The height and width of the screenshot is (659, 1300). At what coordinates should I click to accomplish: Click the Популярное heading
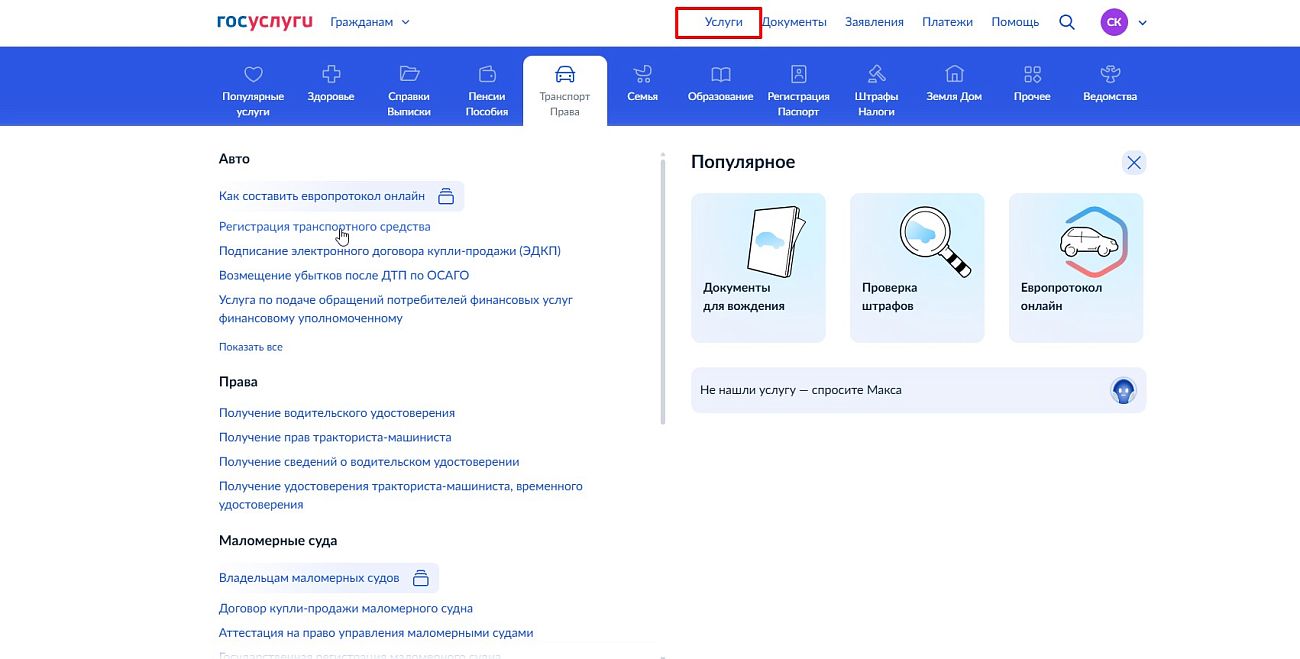743,162
